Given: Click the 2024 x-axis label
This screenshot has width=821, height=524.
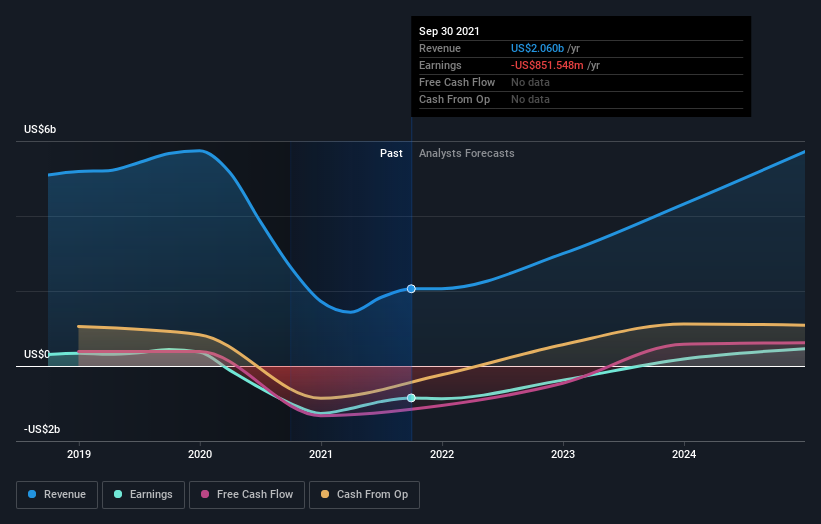Looking at the screenshot, I should pyautogui.click(x=684, y=454).
